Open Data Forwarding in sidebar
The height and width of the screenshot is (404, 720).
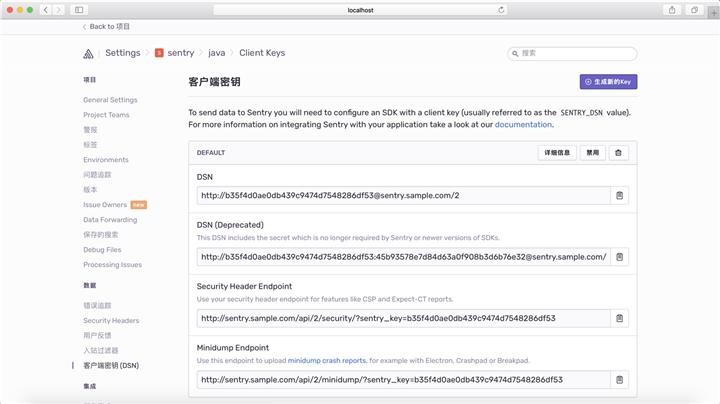[x=110, y=220]
